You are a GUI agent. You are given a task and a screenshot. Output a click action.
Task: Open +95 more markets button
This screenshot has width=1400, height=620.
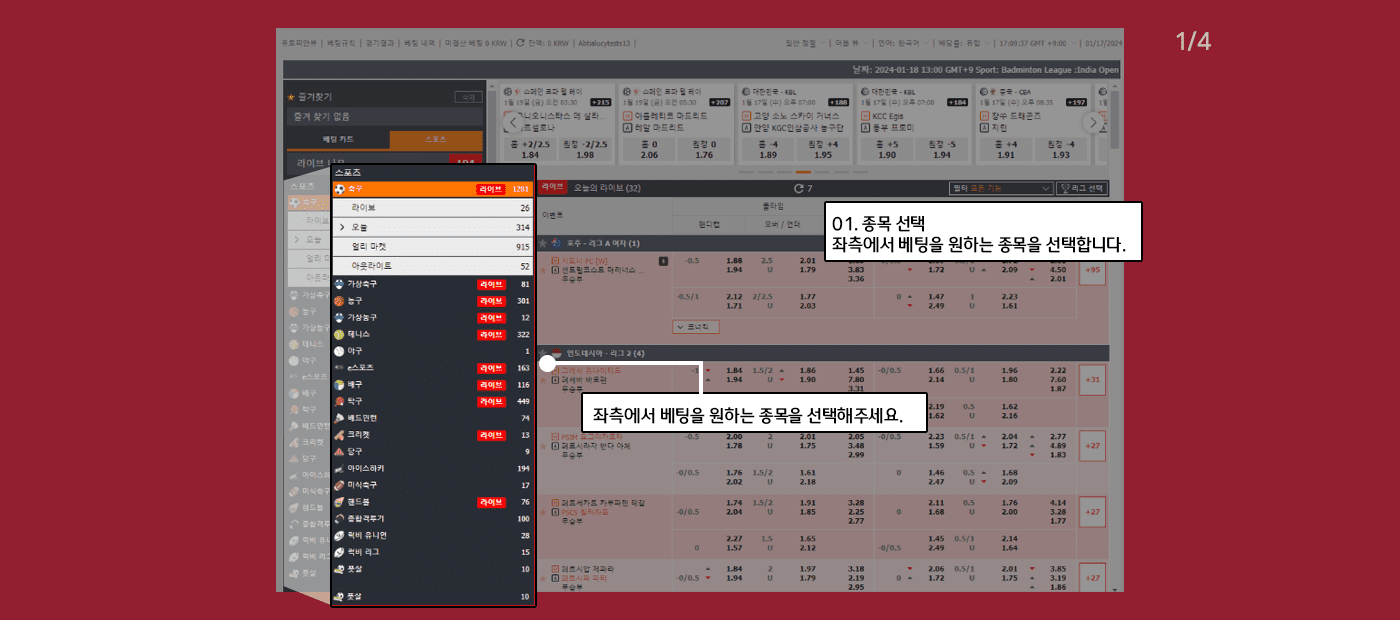pyautogui.click(x=1091, y=270)
